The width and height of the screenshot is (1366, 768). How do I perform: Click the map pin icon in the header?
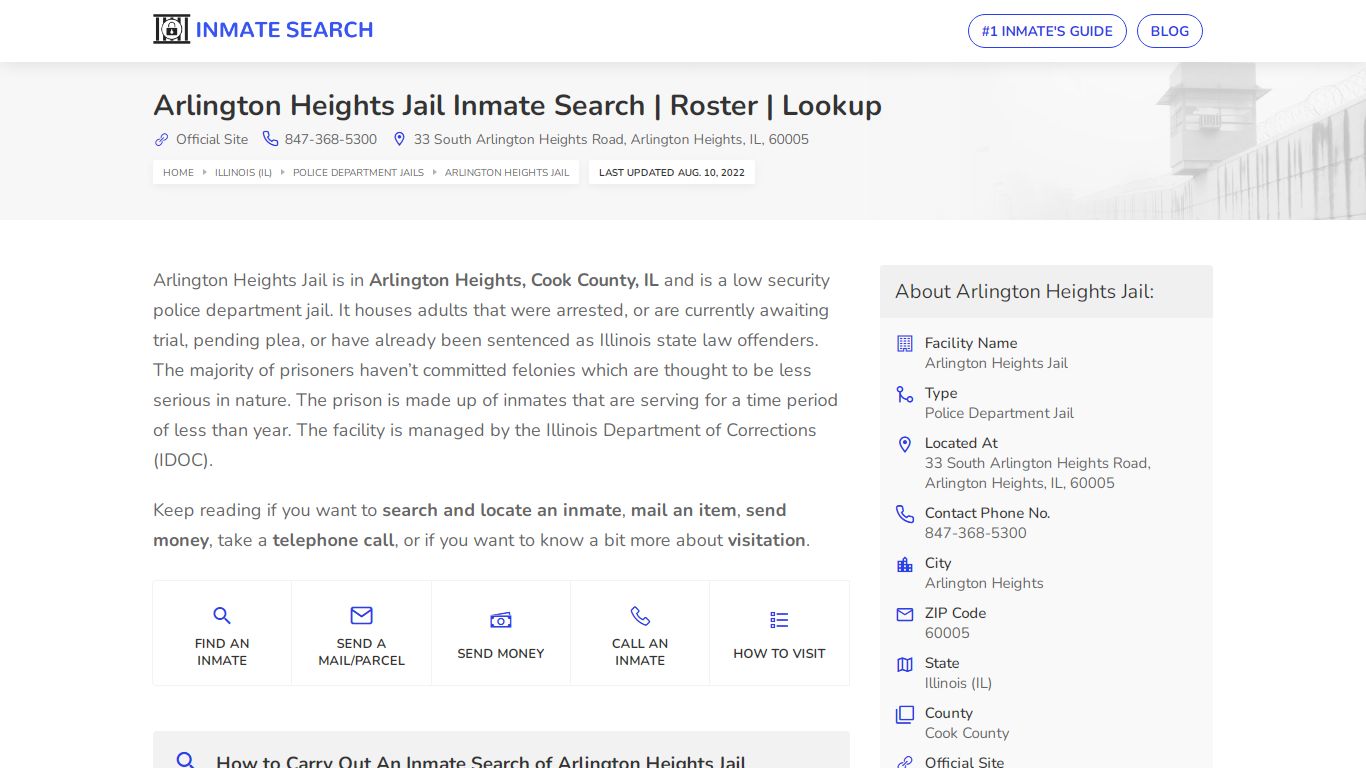click(x=399, y=139)
